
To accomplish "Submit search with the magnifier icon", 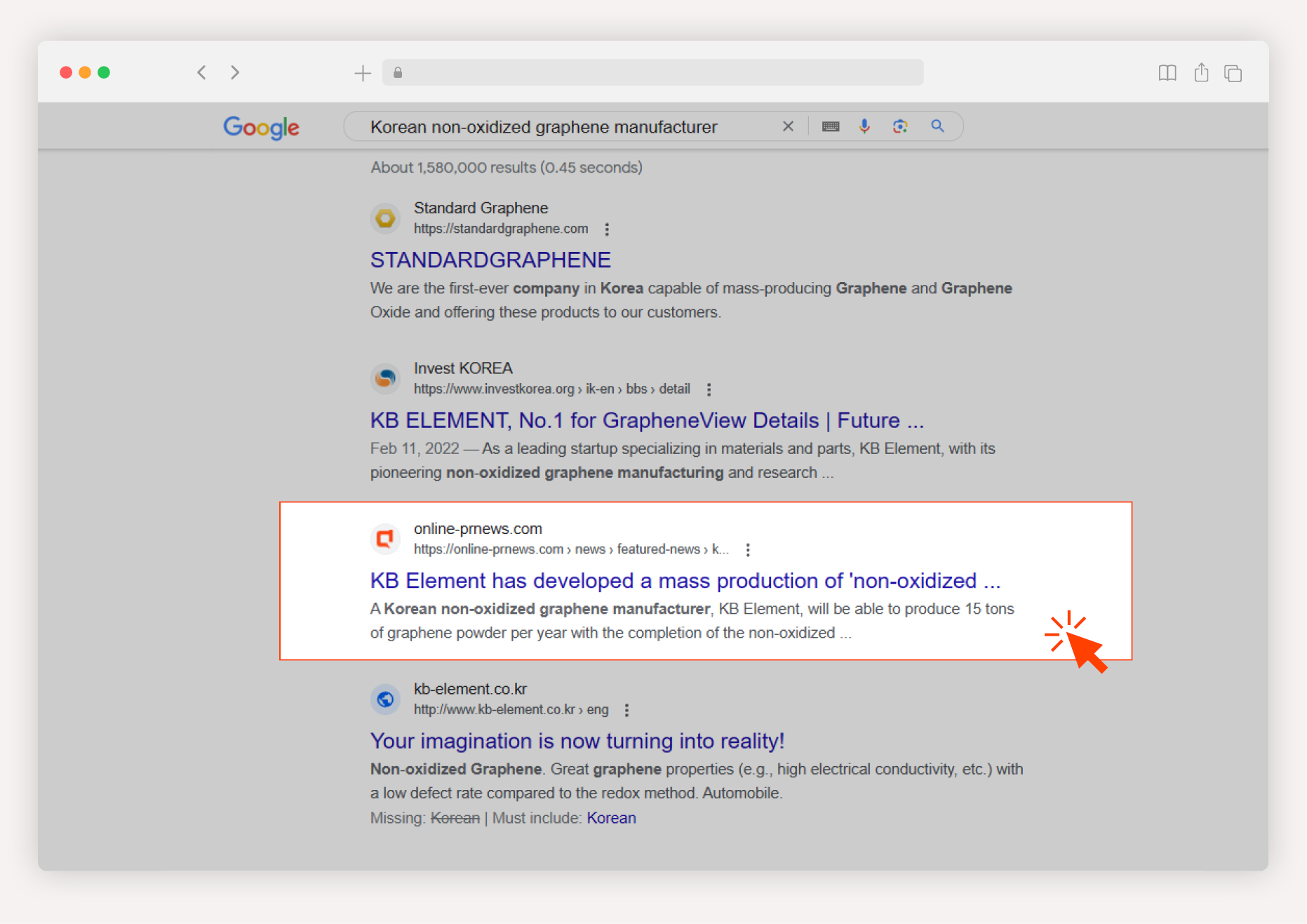I will pos(937,126).
